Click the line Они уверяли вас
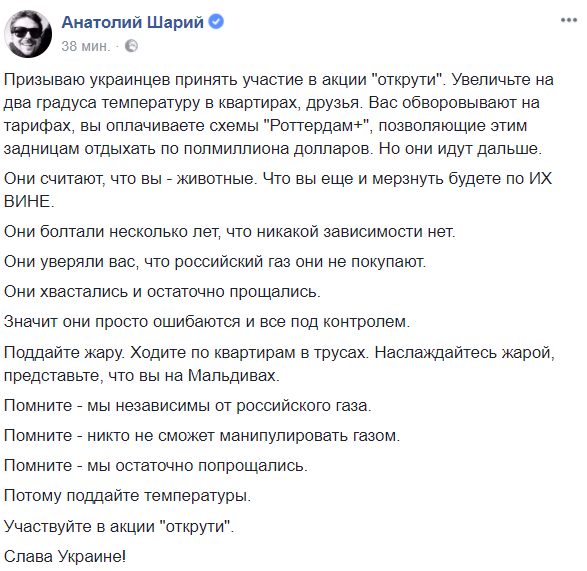This screenshot has height=571, width=587. click(x=215, y=262)
